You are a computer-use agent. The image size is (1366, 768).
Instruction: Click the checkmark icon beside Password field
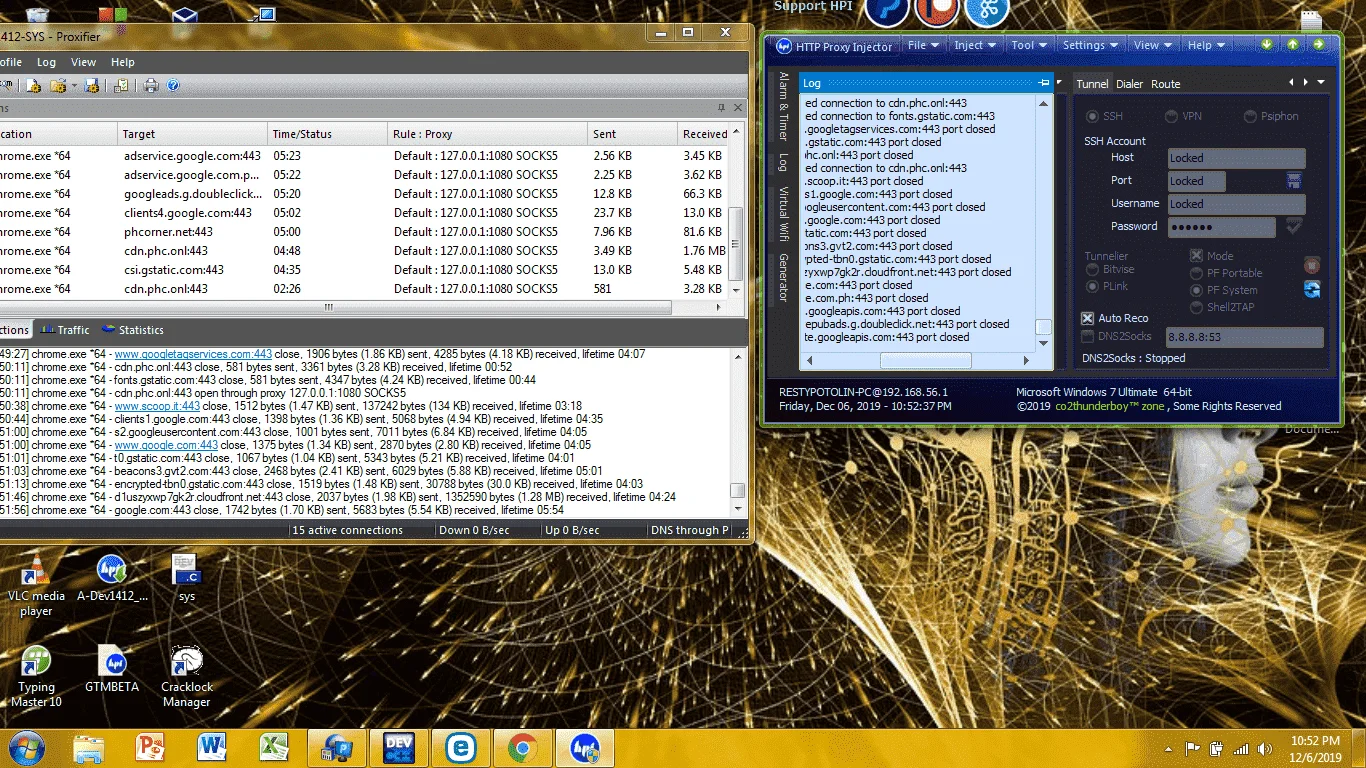click(x=1294, y=227)
